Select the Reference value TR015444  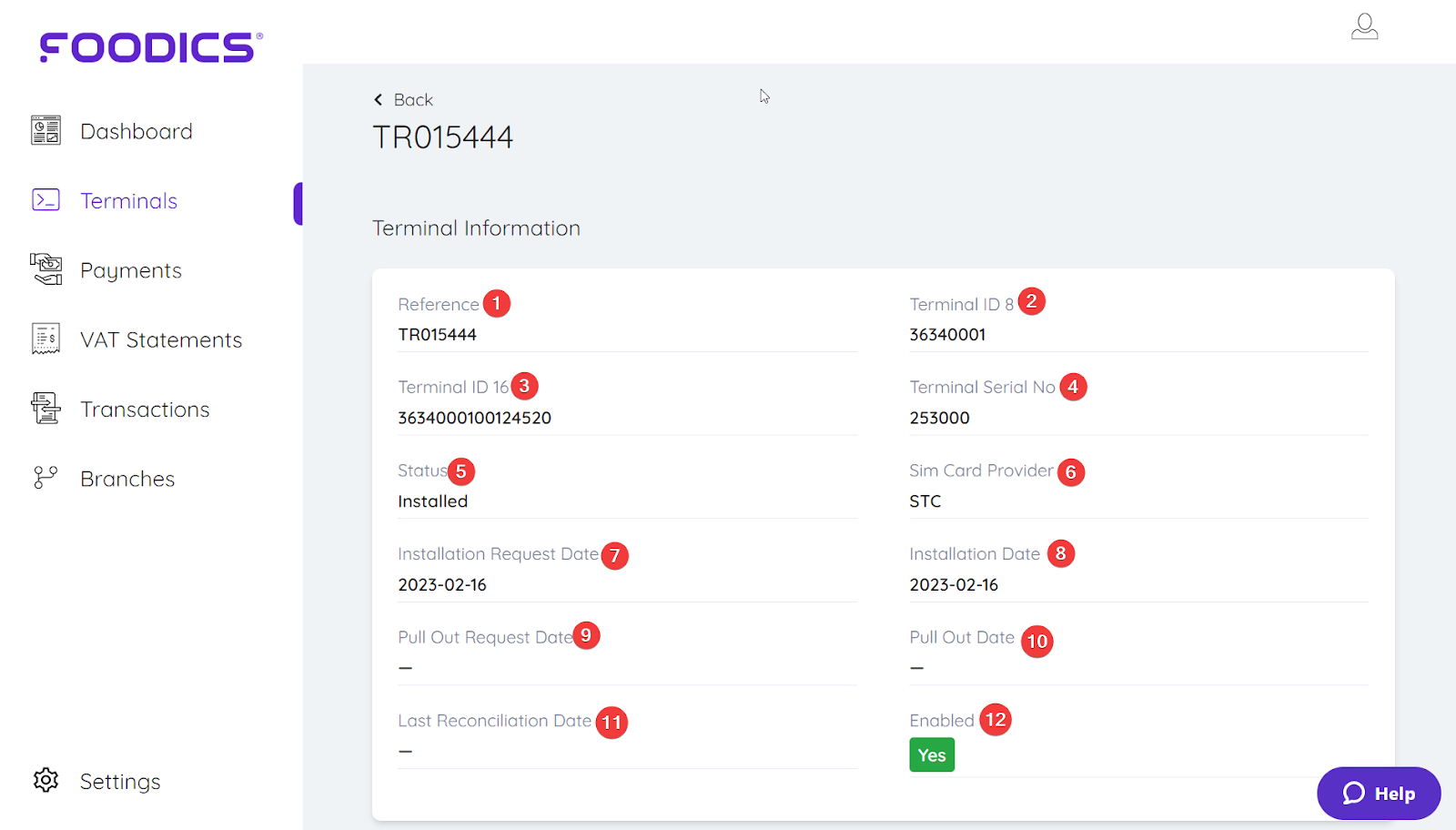click(437, 335)
